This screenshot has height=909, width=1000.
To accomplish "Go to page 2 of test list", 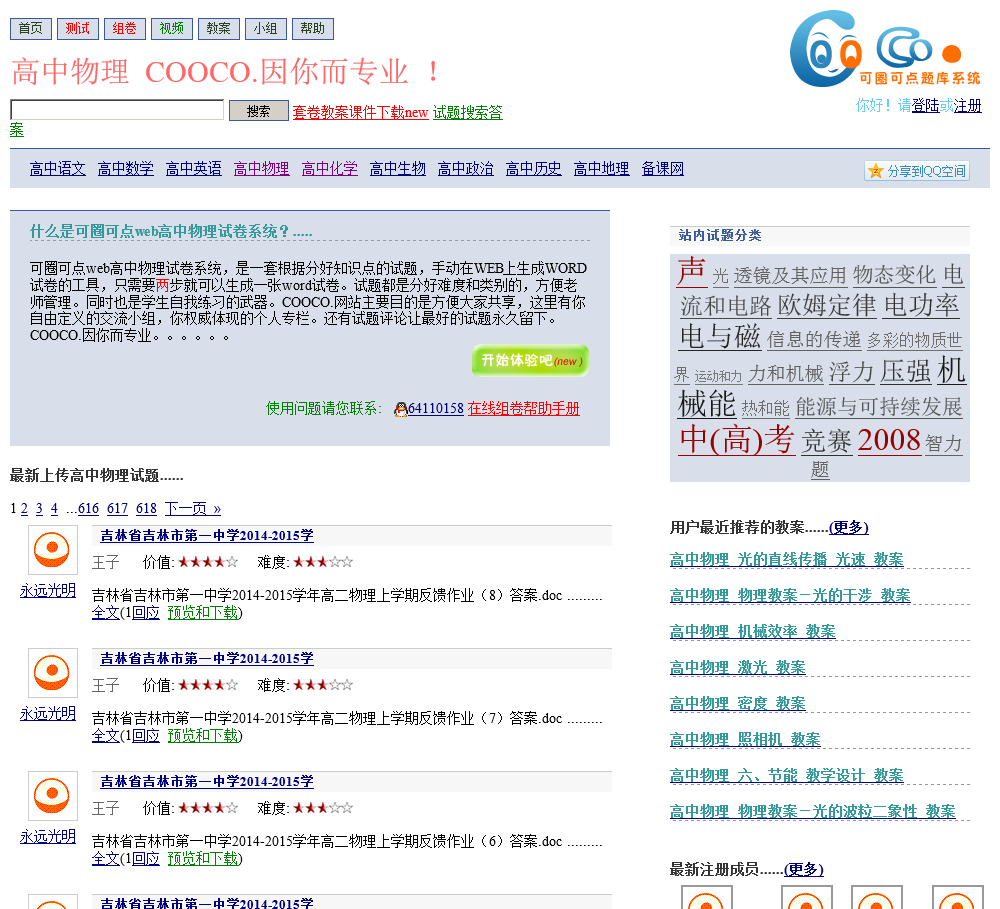I will point(24,509).
